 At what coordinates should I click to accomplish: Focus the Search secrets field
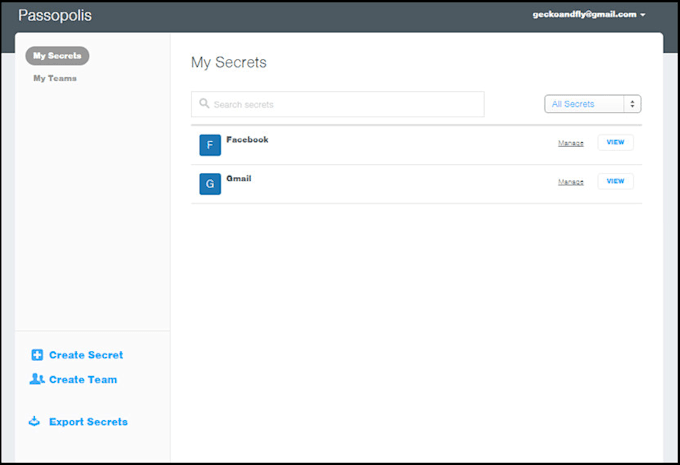[x=345, y=104]
